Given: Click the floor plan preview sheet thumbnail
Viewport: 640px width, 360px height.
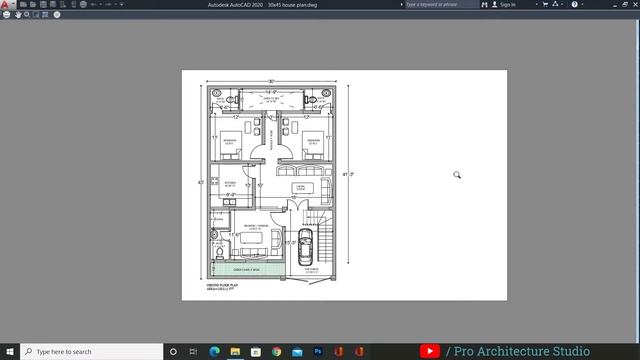Looking at the screenshot, I should (x=344, y=185).
